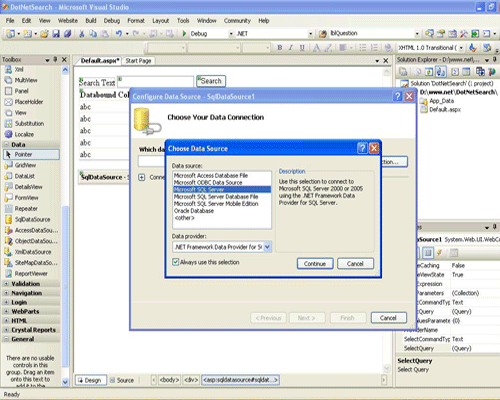Click the Events lightning icon in Properties

[440, 253]
